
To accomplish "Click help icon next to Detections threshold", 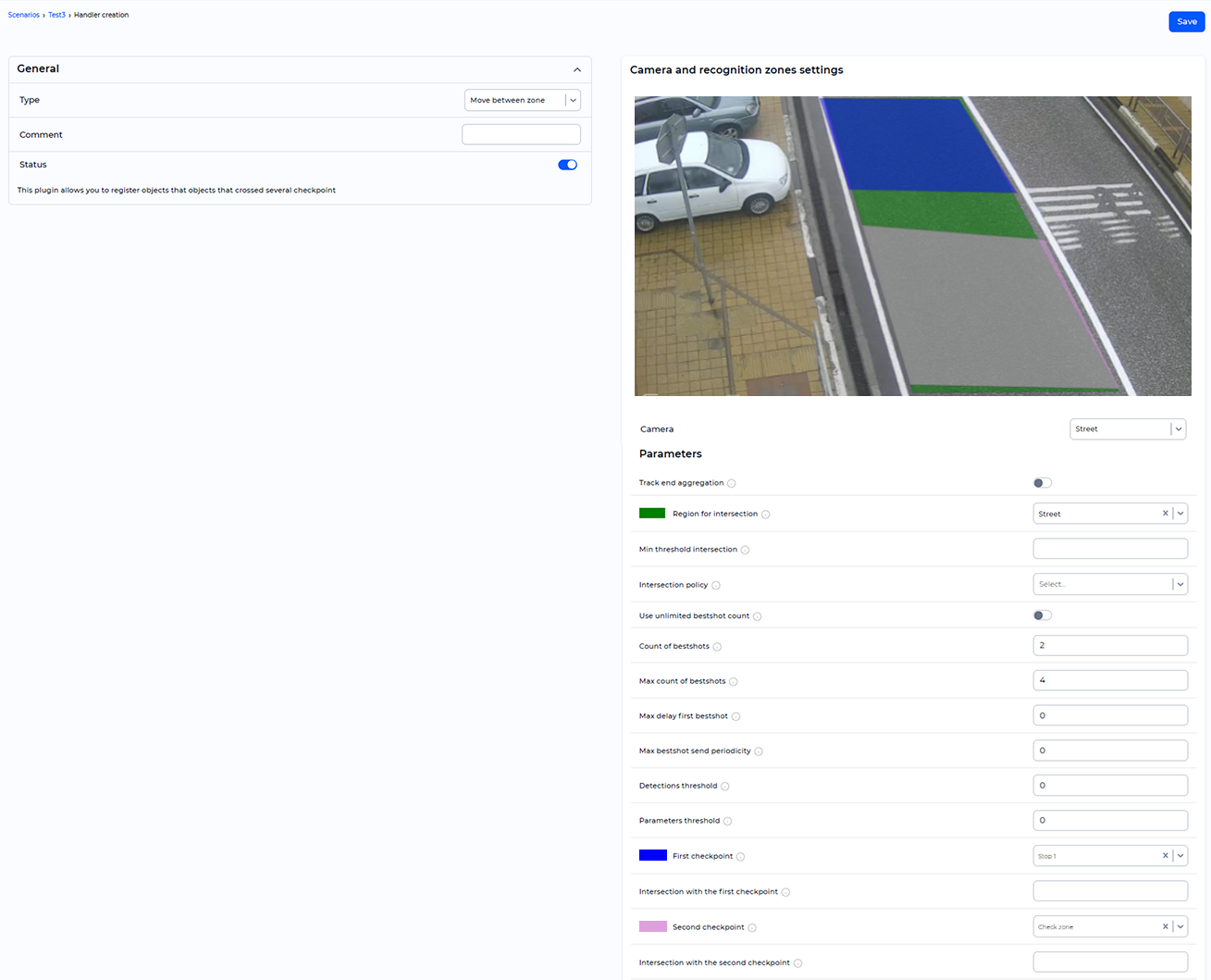I will click(x=725, y=786).
